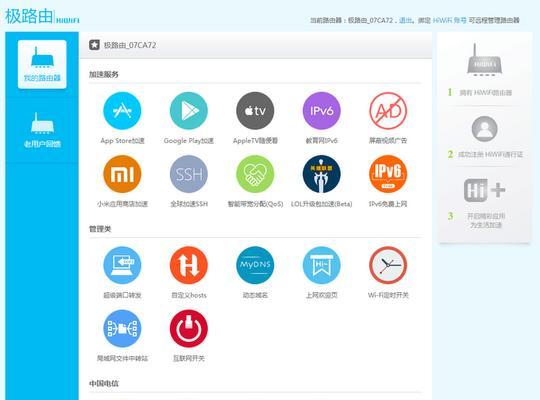Viewport: 540px width, 400px height.
Task: Open LOL升级包加速(Beta) icon
Action: pos(321,174)
